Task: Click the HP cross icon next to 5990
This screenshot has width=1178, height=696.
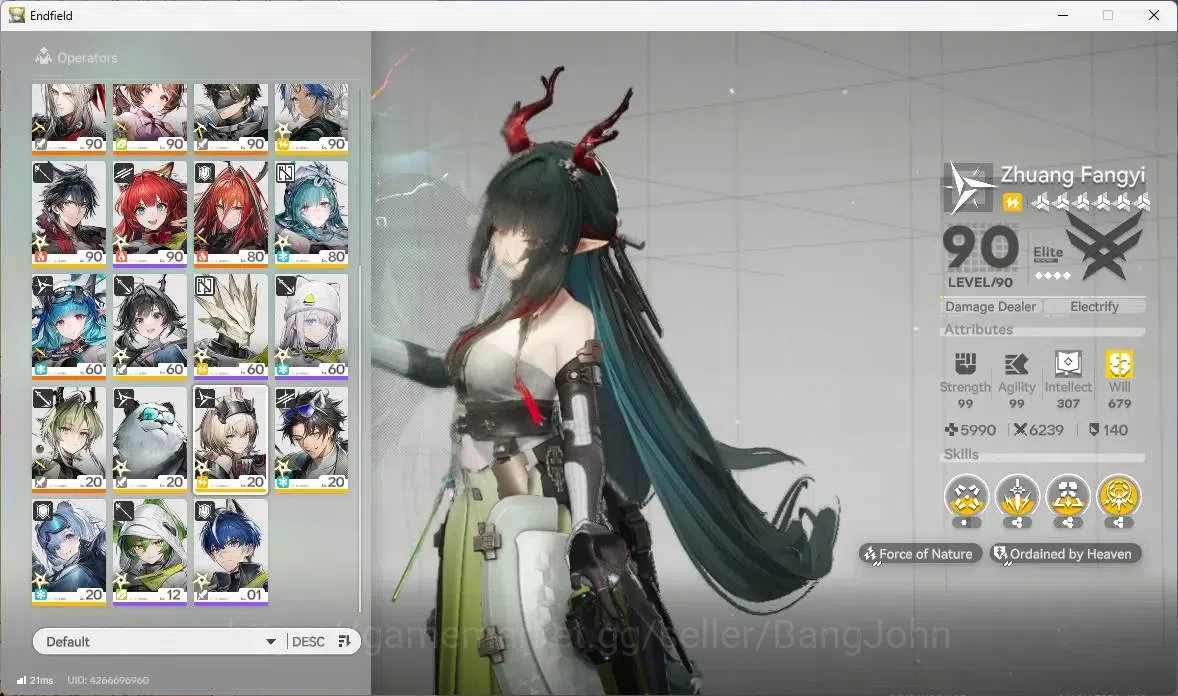Action: [x=951, y=430]
